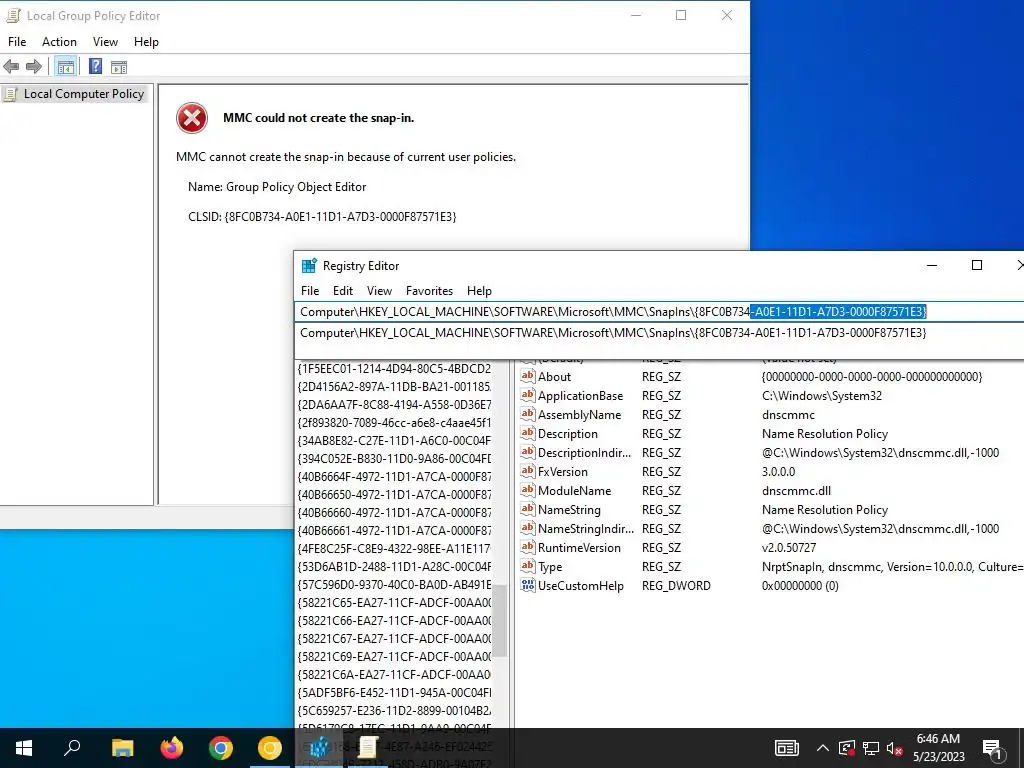The width and height of the screenshot is (1024, 768).
Task: Open File Explorer from taskbar
Action: coord(122,748)
